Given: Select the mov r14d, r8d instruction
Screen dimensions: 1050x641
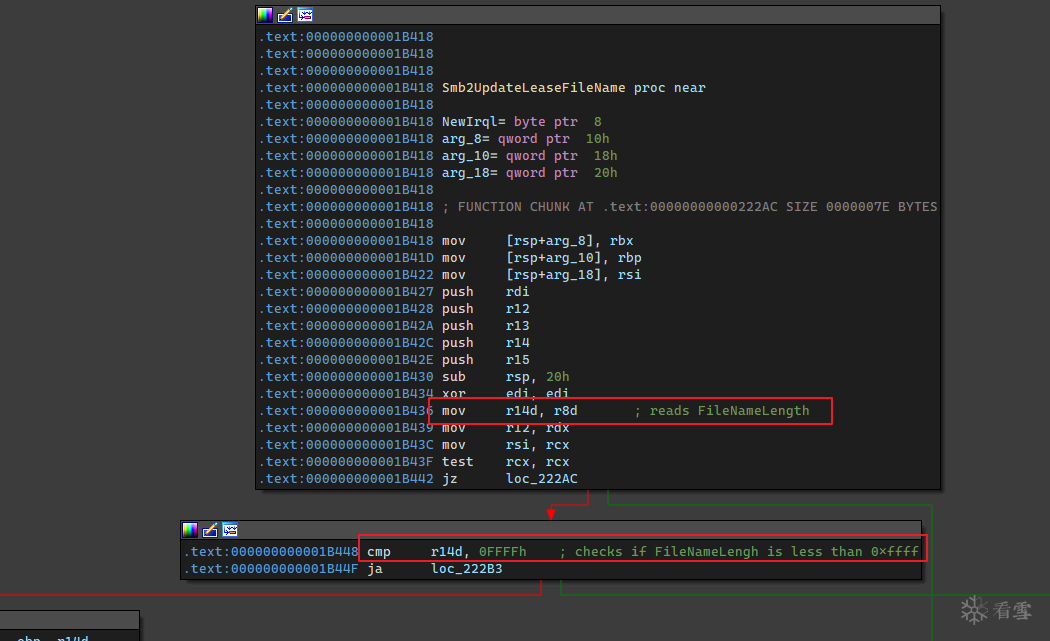Looking at the screenshot, I should click(510, 411).
